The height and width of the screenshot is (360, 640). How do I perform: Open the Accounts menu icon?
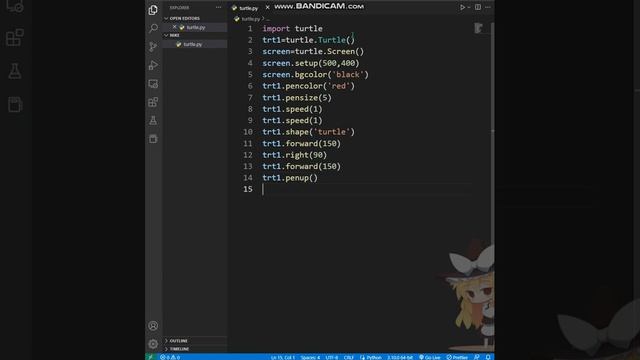pyautogui.click(x=153, y=326)
